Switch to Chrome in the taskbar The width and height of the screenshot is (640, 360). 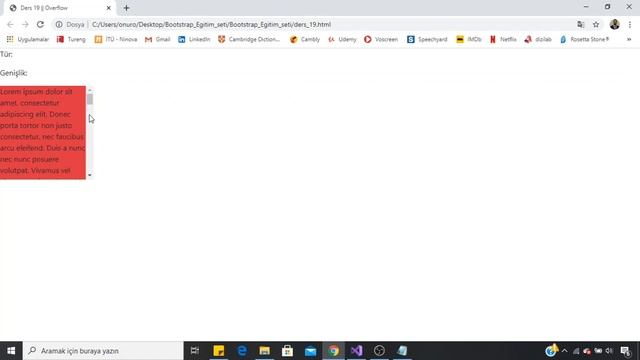click(333, 351)
